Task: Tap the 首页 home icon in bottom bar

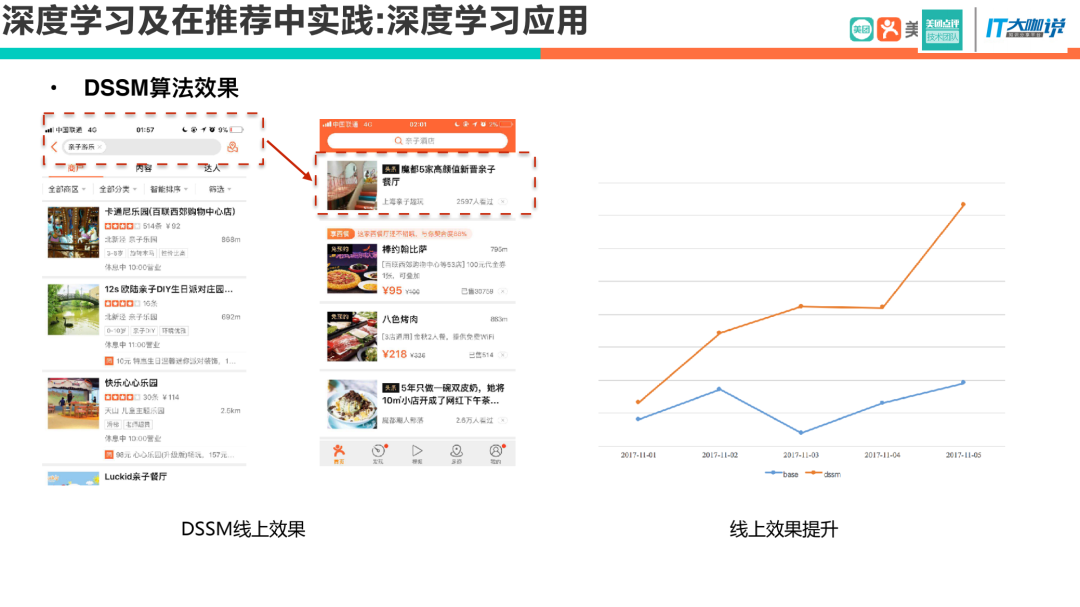Action: click(339, 453)
